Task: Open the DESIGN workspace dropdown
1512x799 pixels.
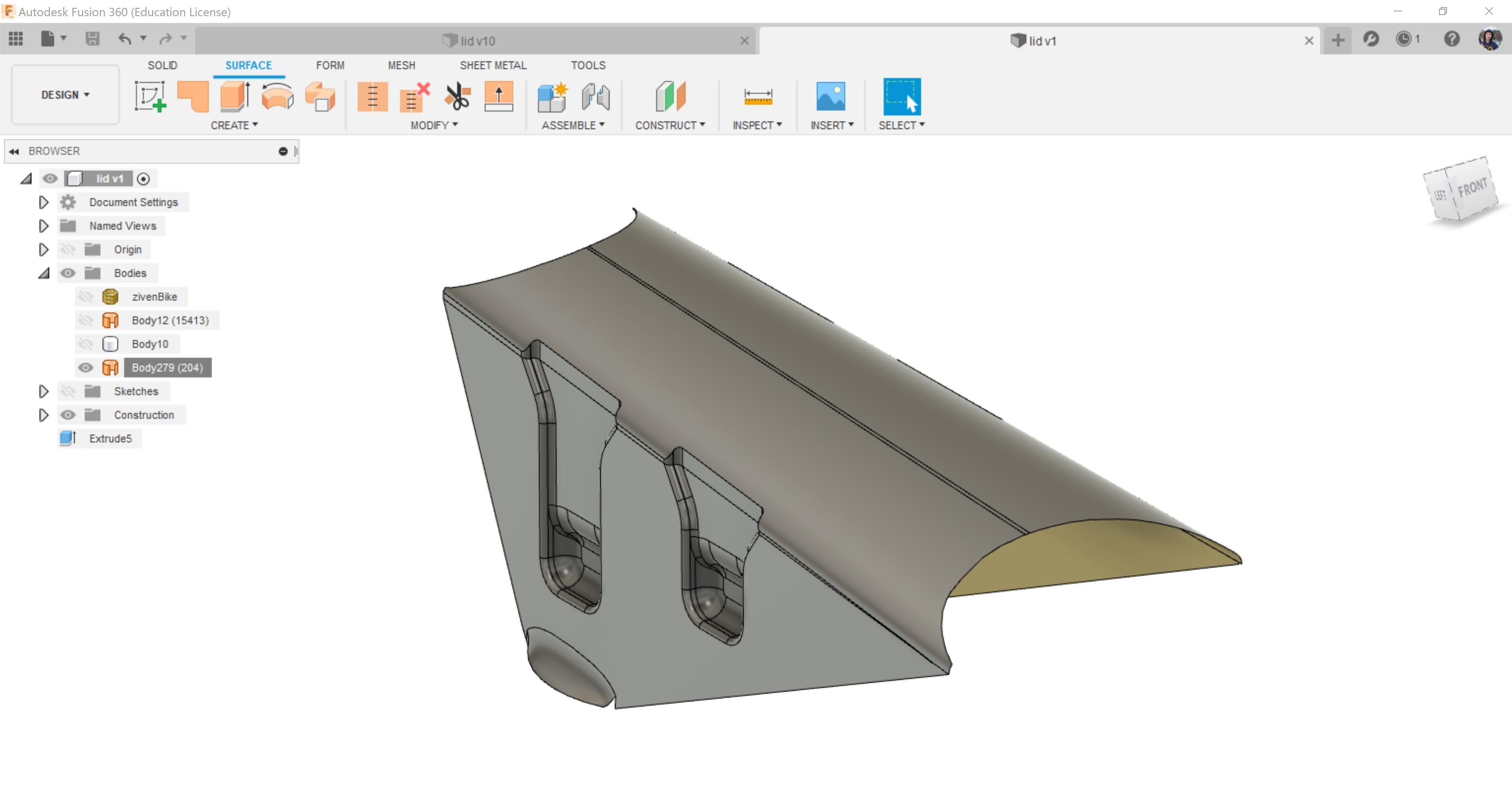Action: [65, 95]
